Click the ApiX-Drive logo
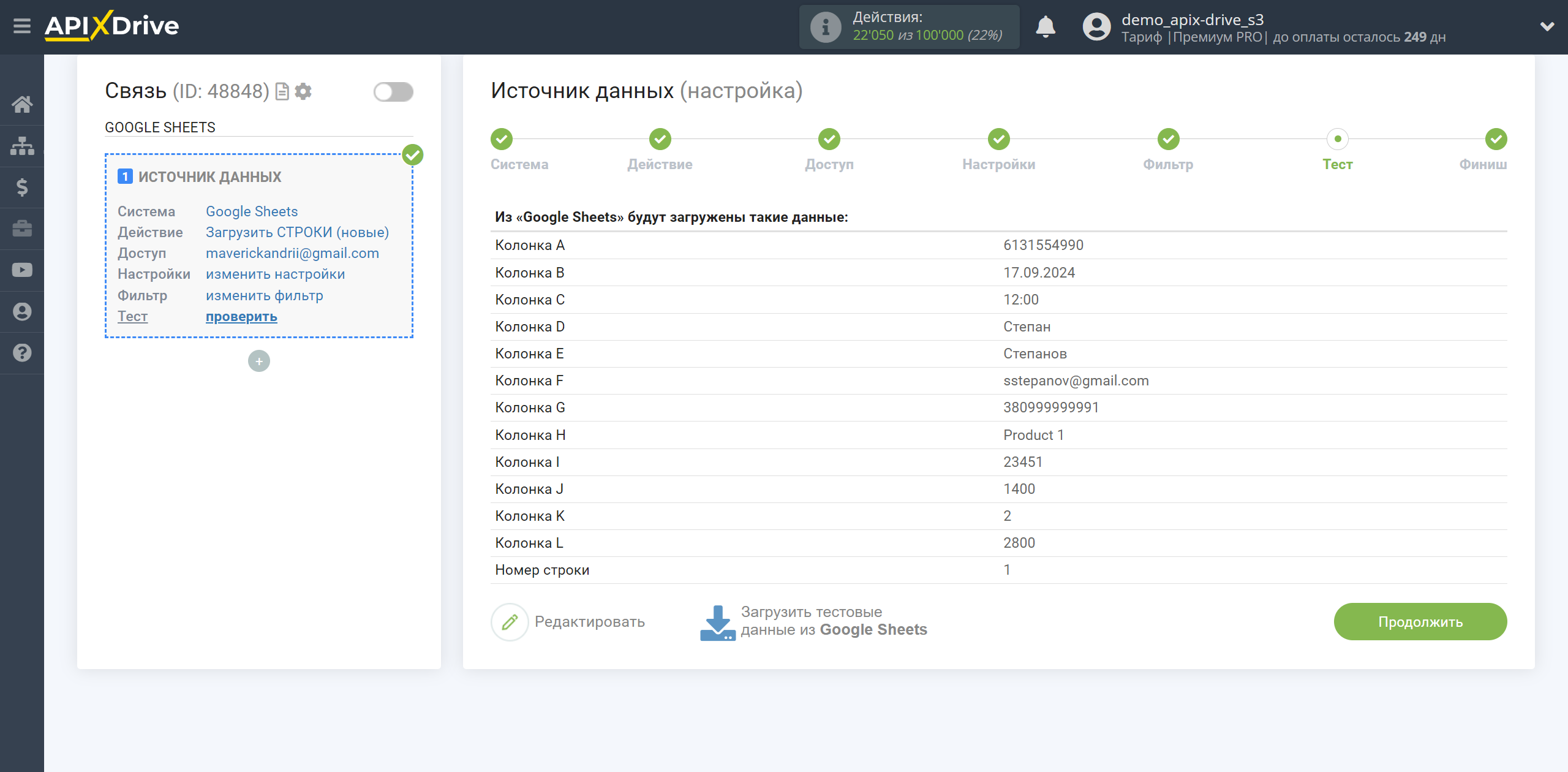 coord(112,26)
